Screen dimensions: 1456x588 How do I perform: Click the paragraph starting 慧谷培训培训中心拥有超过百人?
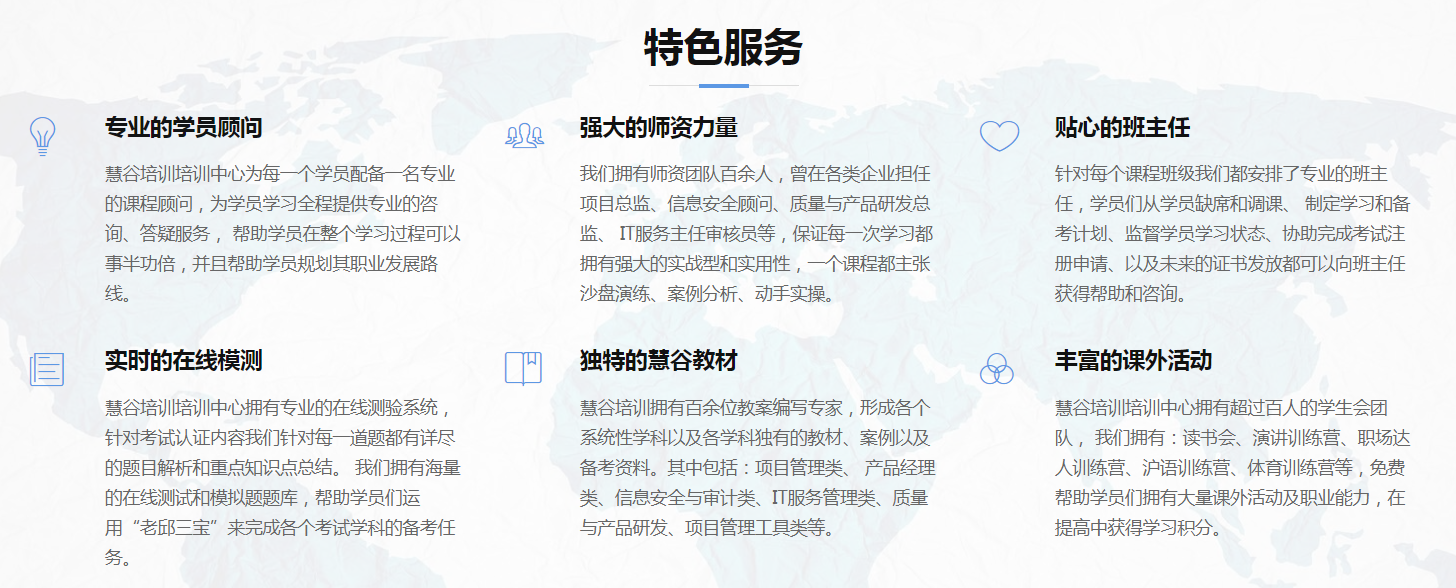point(1232,467)
